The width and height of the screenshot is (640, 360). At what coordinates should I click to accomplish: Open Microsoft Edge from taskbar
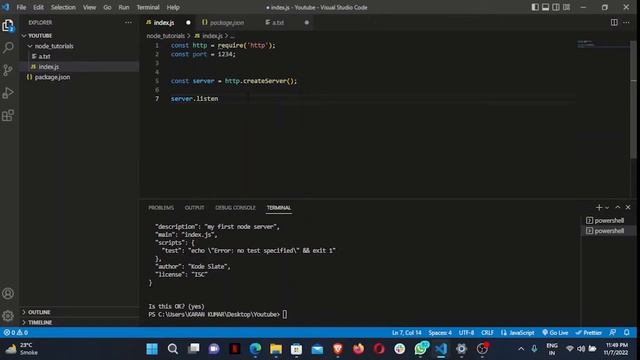255,349
